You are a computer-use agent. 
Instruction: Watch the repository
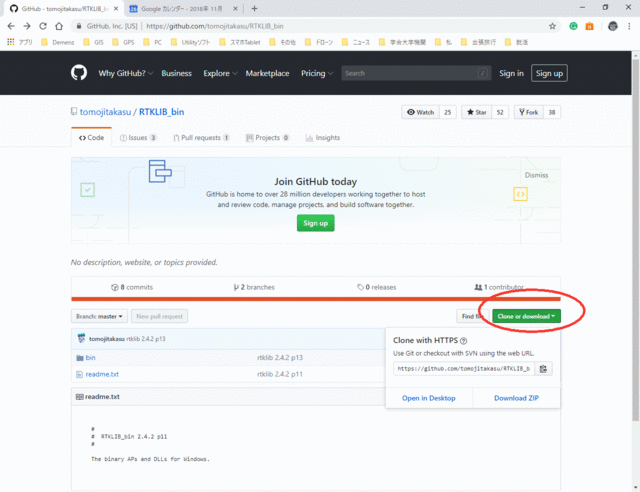point(420,112)
